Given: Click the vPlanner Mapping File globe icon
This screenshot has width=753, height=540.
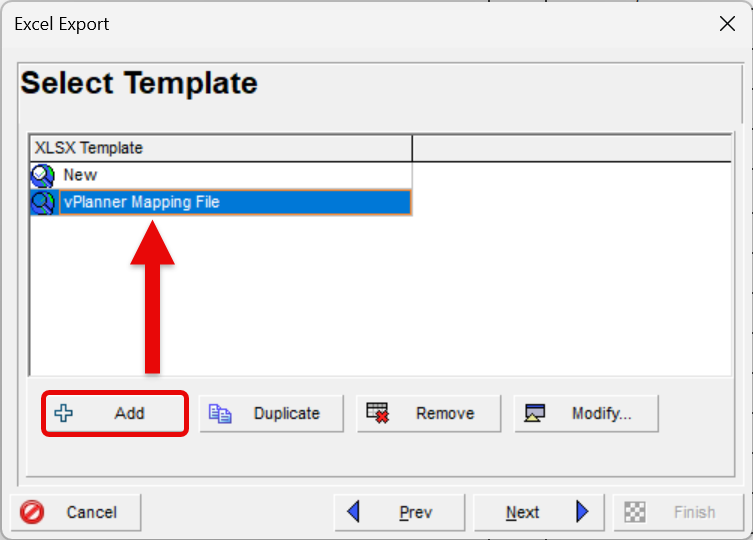Looking at the screenshot, I should [43, 203].
